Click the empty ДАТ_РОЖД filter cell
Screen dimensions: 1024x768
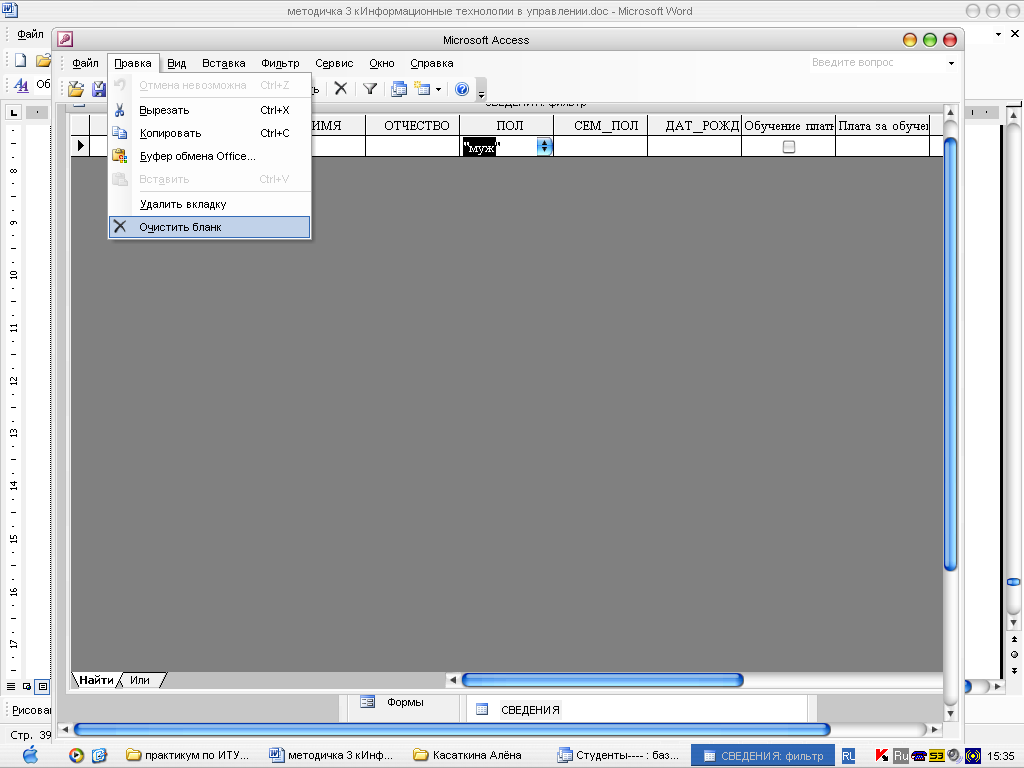(x=695, y=146)
